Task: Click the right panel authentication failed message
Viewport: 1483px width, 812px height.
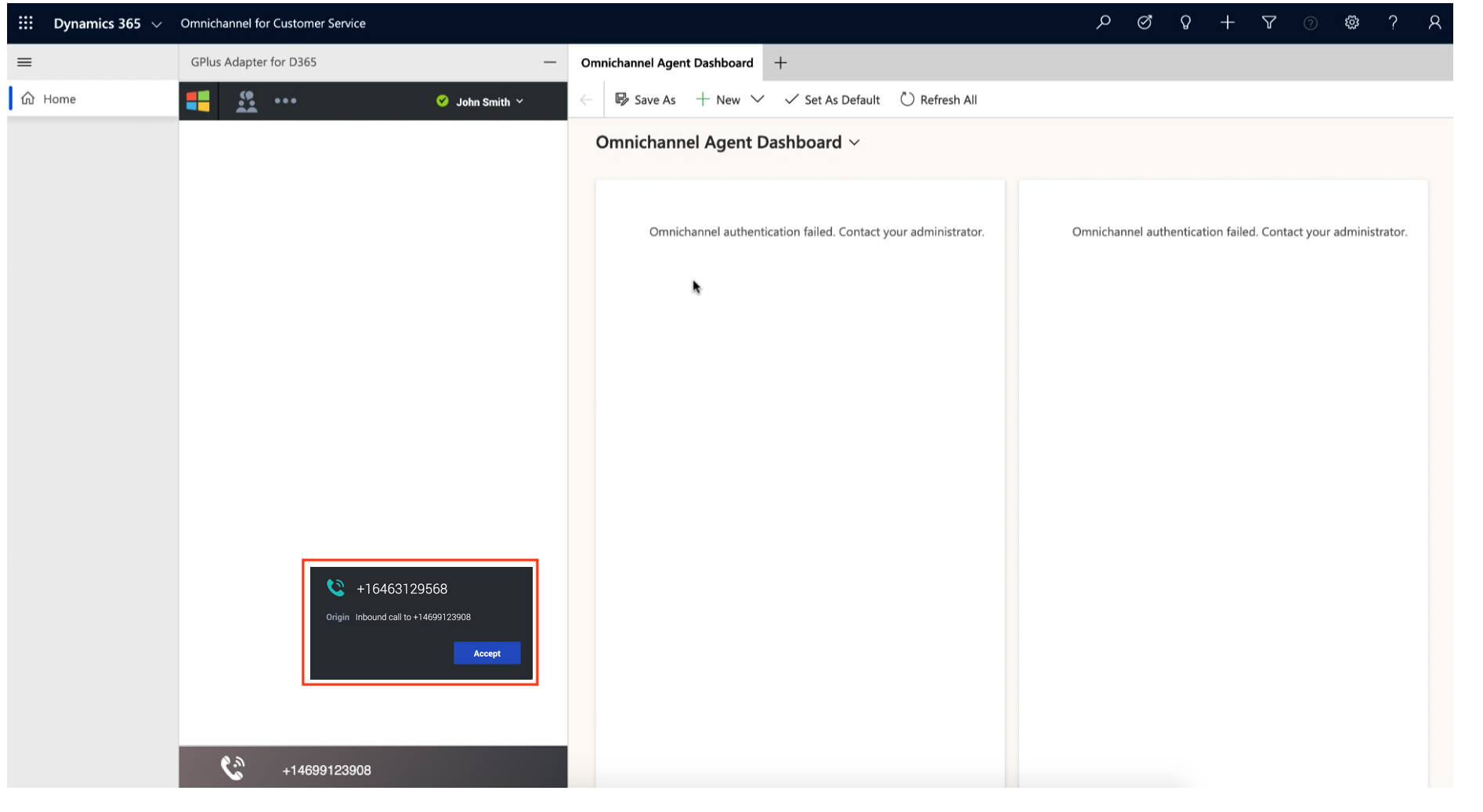Action: point(1239,232)
